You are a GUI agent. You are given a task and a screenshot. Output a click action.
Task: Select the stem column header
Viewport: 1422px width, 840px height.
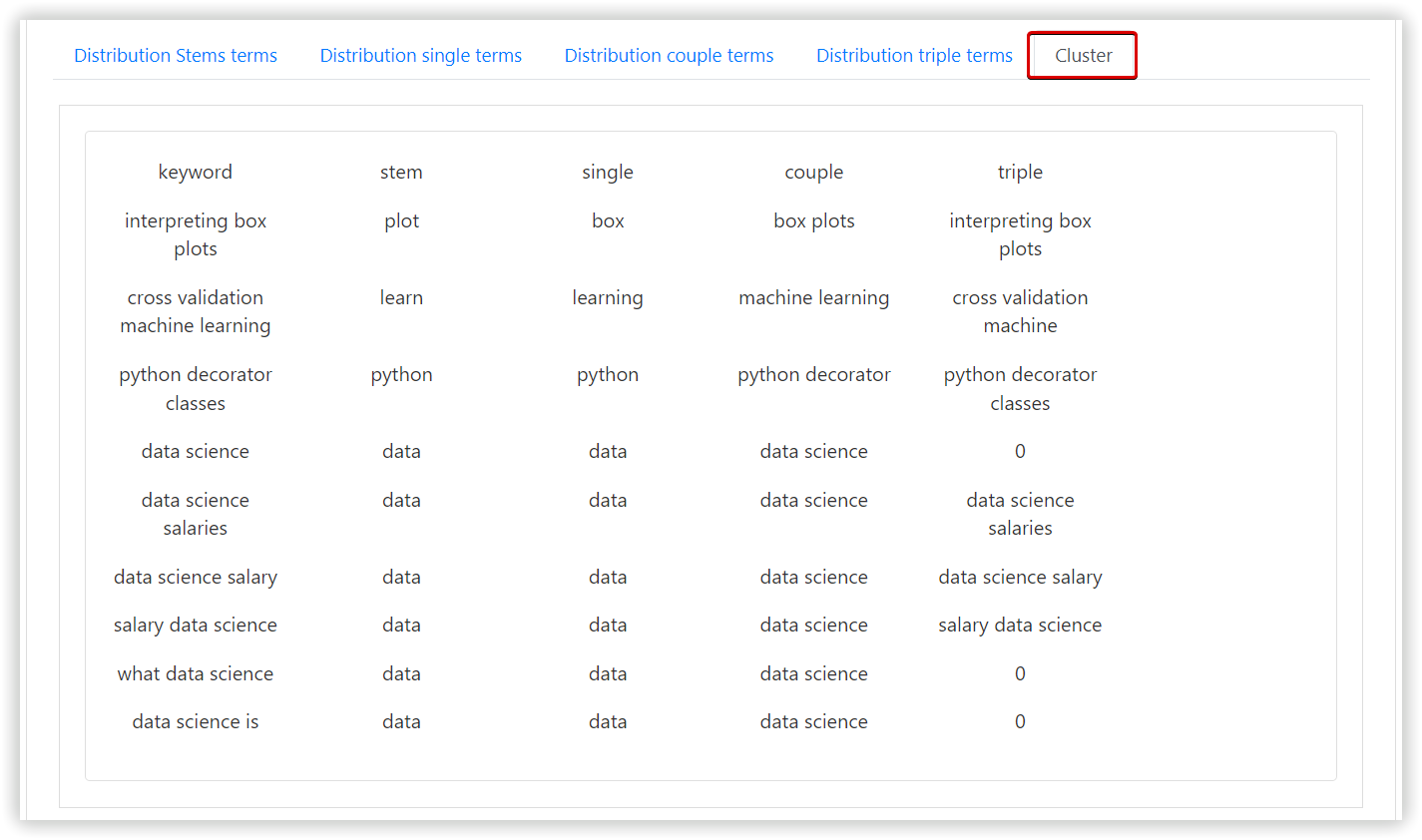[401, 173]
